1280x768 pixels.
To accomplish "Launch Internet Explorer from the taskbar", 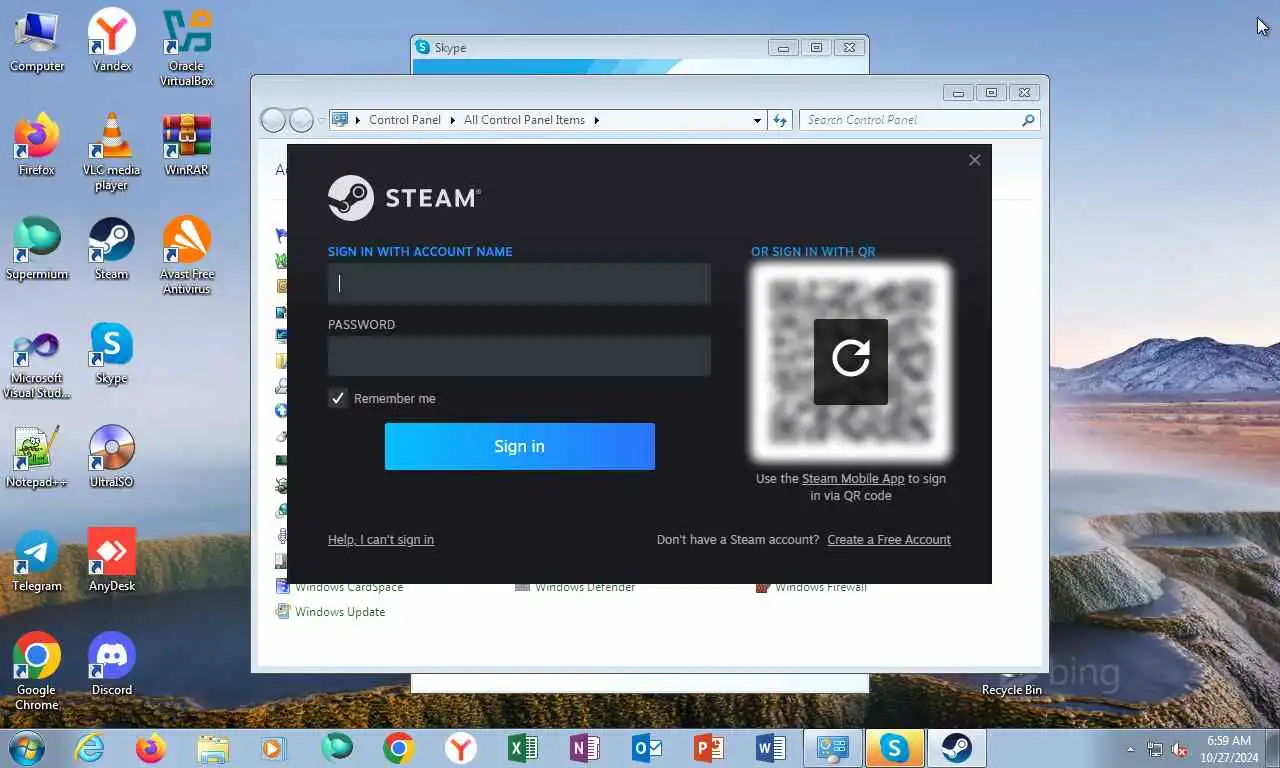I will 89,748.
